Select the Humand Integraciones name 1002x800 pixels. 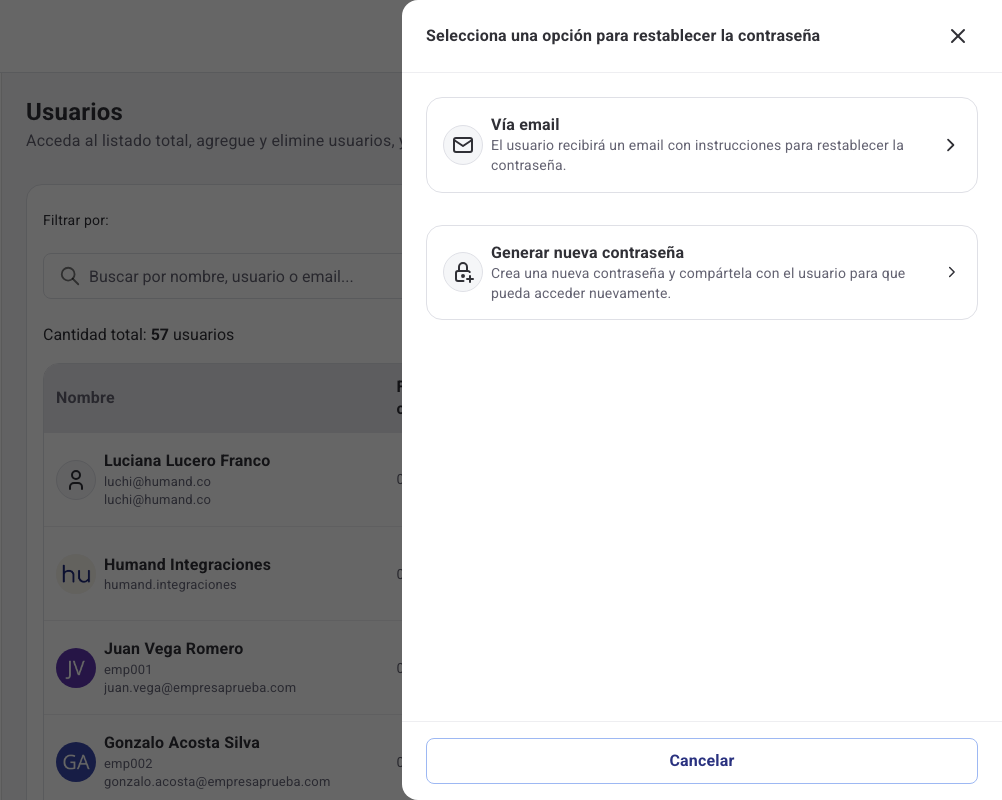[187, 565]
